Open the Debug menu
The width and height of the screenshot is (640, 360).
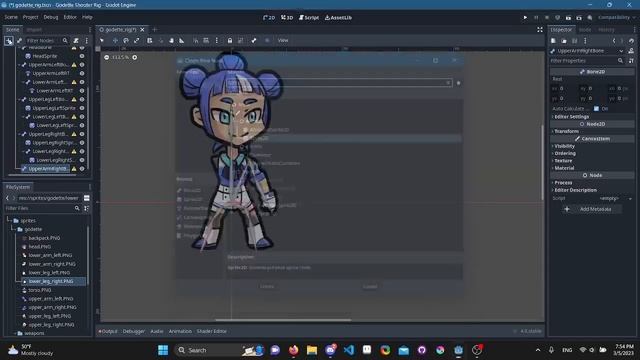[51, 17]
